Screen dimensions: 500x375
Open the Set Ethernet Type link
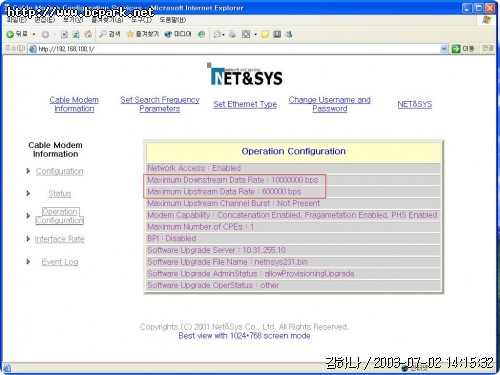pyautogui.click(x=245, y=104)
